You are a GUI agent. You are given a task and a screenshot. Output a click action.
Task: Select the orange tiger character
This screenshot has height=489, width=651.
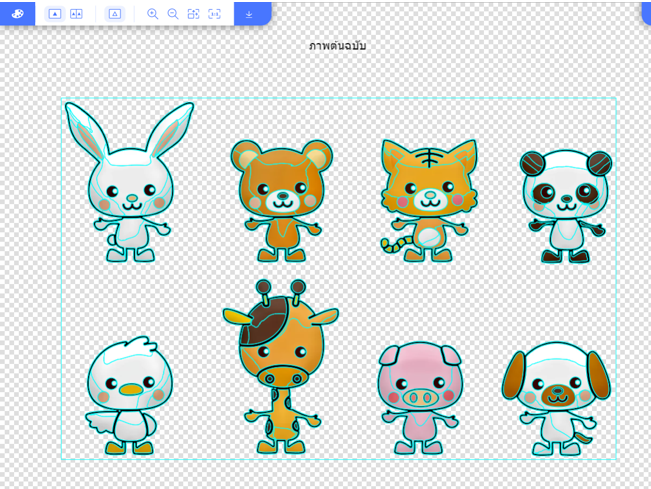point(429,200)
